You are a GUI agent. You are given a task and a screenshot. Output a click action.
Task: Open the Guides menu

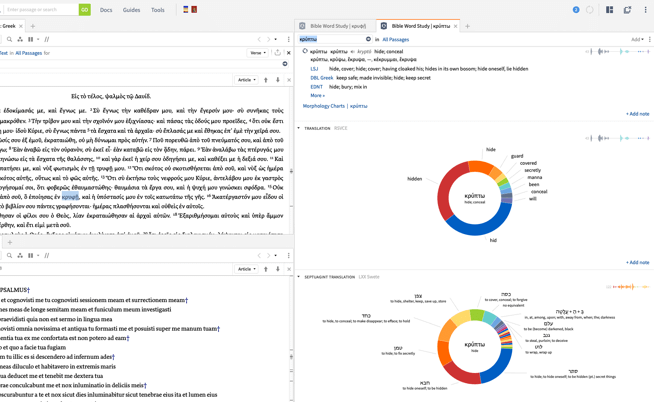[x=131, y=10]
